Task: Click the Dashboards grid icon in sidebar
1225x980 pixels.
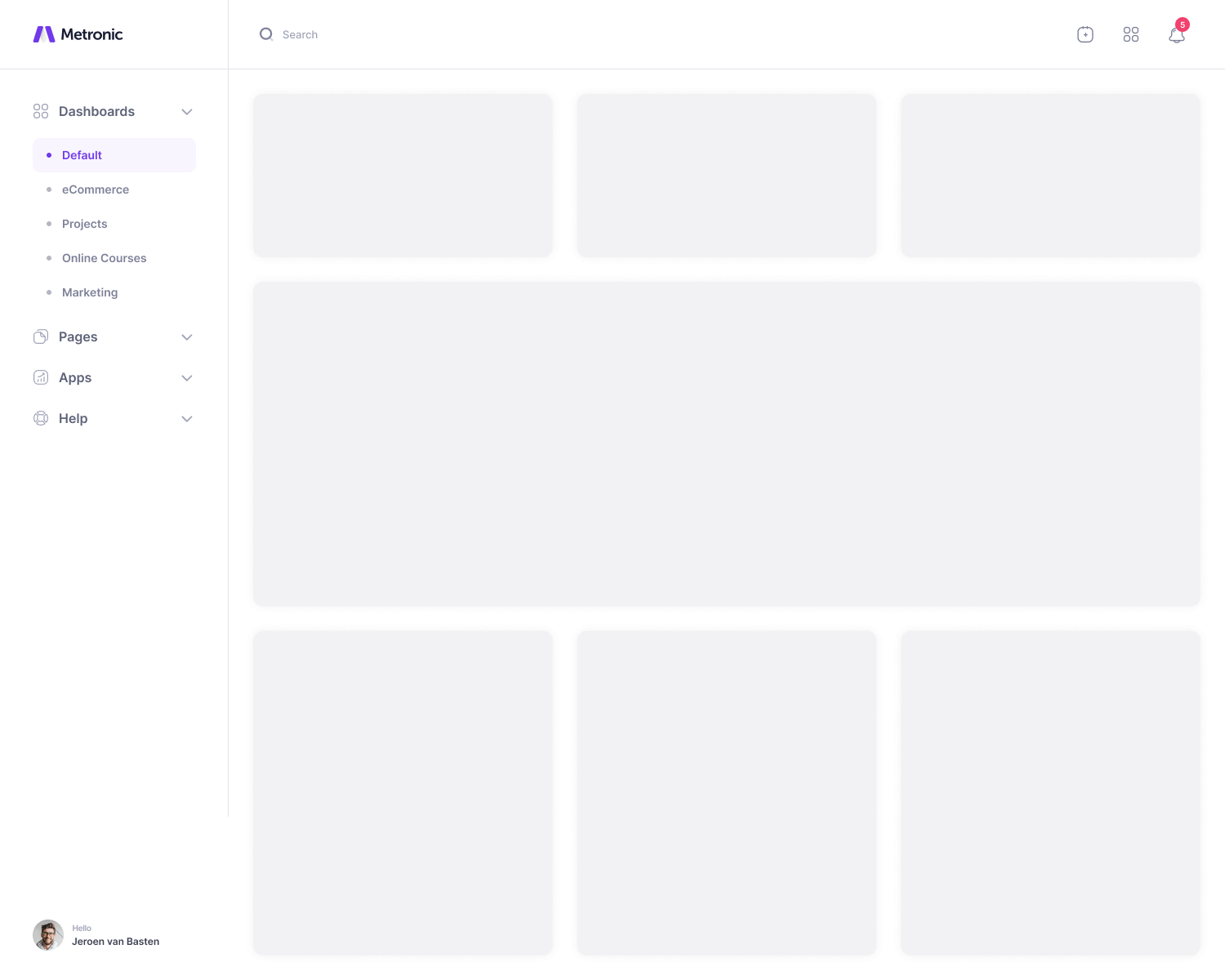Action: coord(41,111)
